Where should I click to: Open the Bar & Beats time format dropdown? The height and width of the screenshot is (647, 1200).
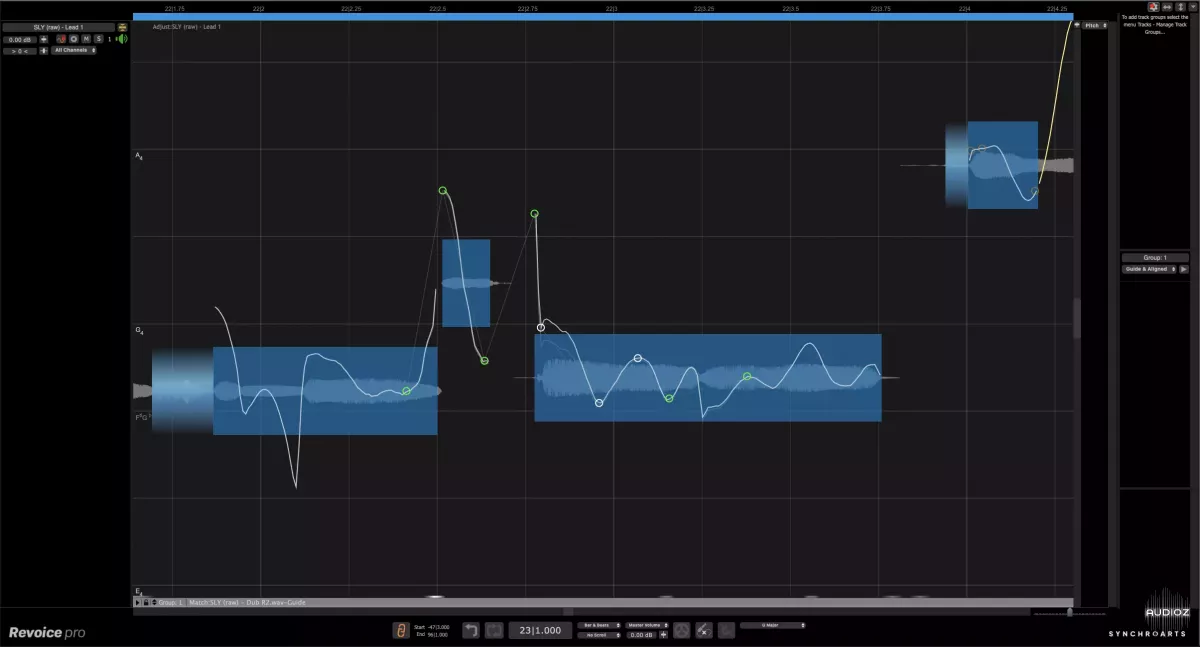point(599,625)
